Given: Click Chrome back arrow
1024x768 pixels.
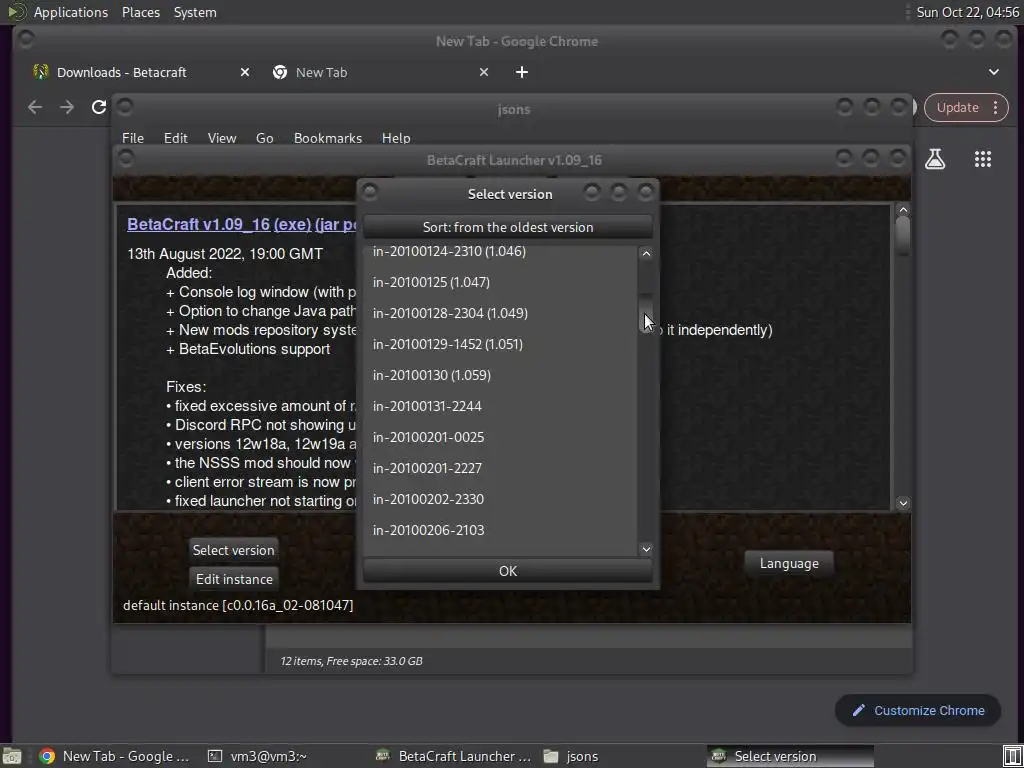Looking at the screenshot, I should [35, 107].
